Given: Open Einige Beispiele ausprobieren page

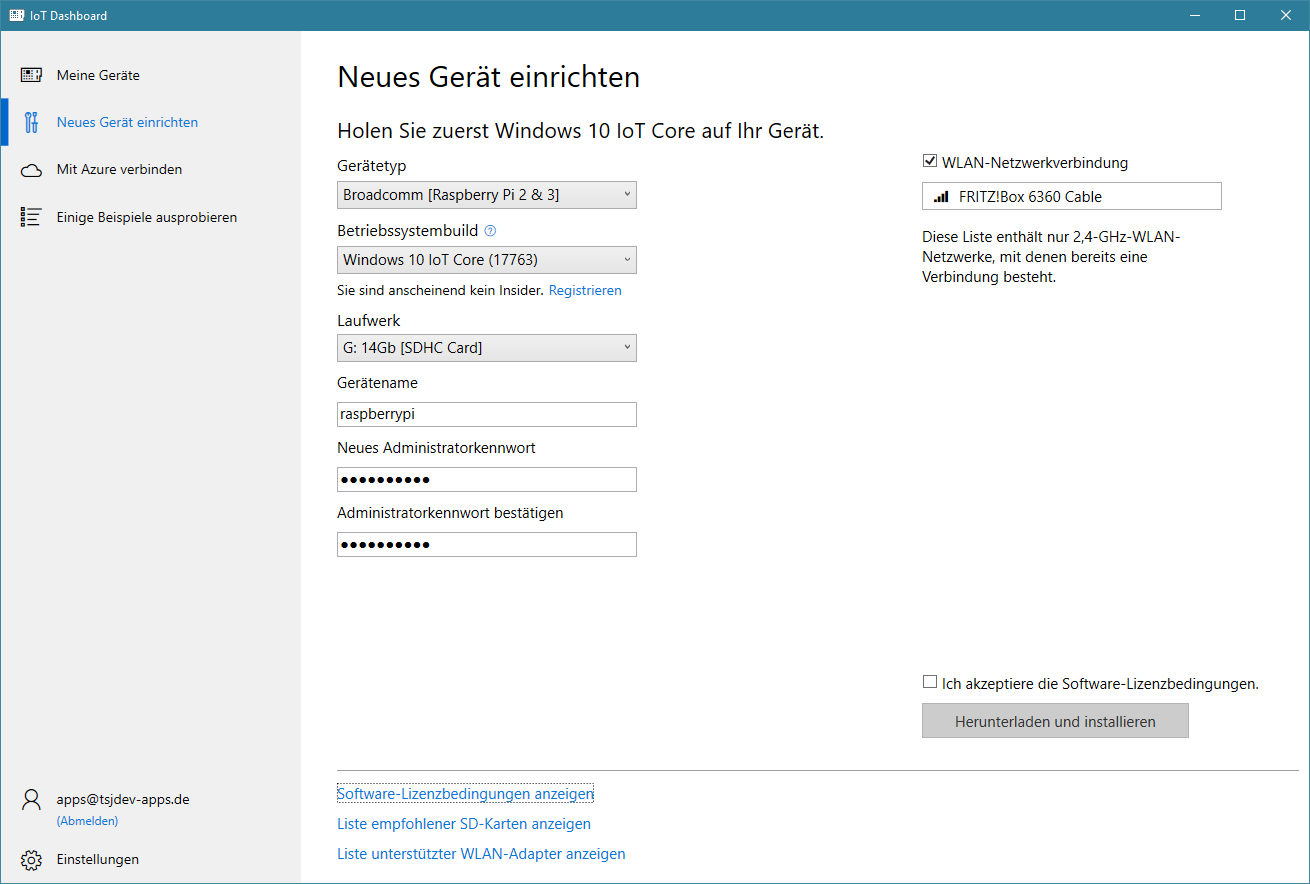Looking at the screenshot, I should click(x=146, y=217).
